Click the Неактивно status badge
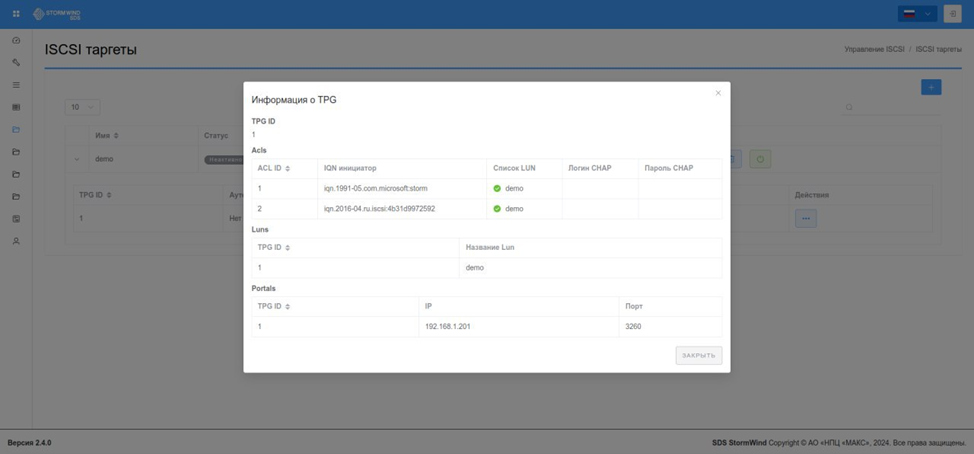 [x=224, y=160]
